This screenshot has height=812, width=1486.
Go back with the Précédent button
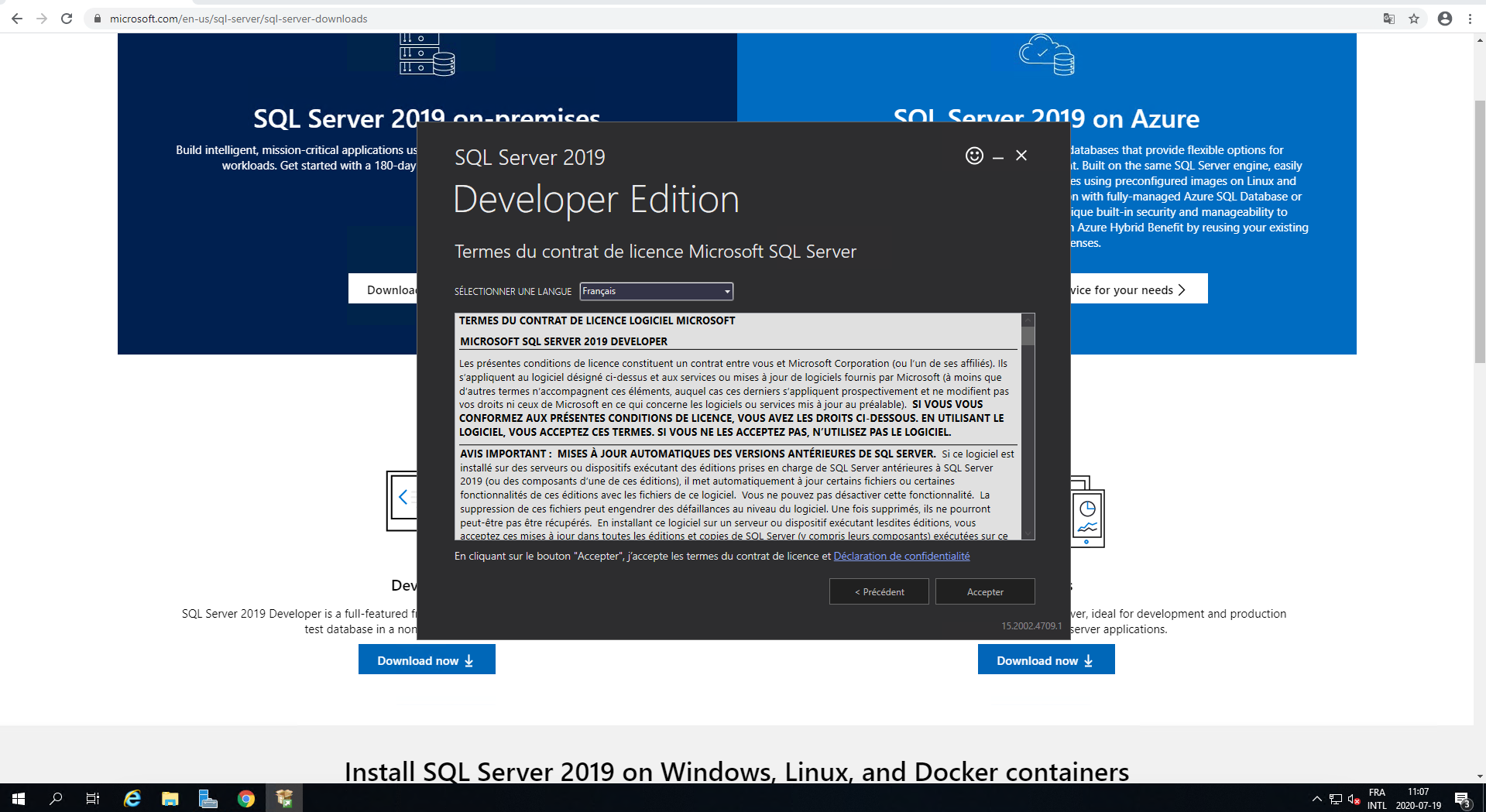click(x=878, y=591)
